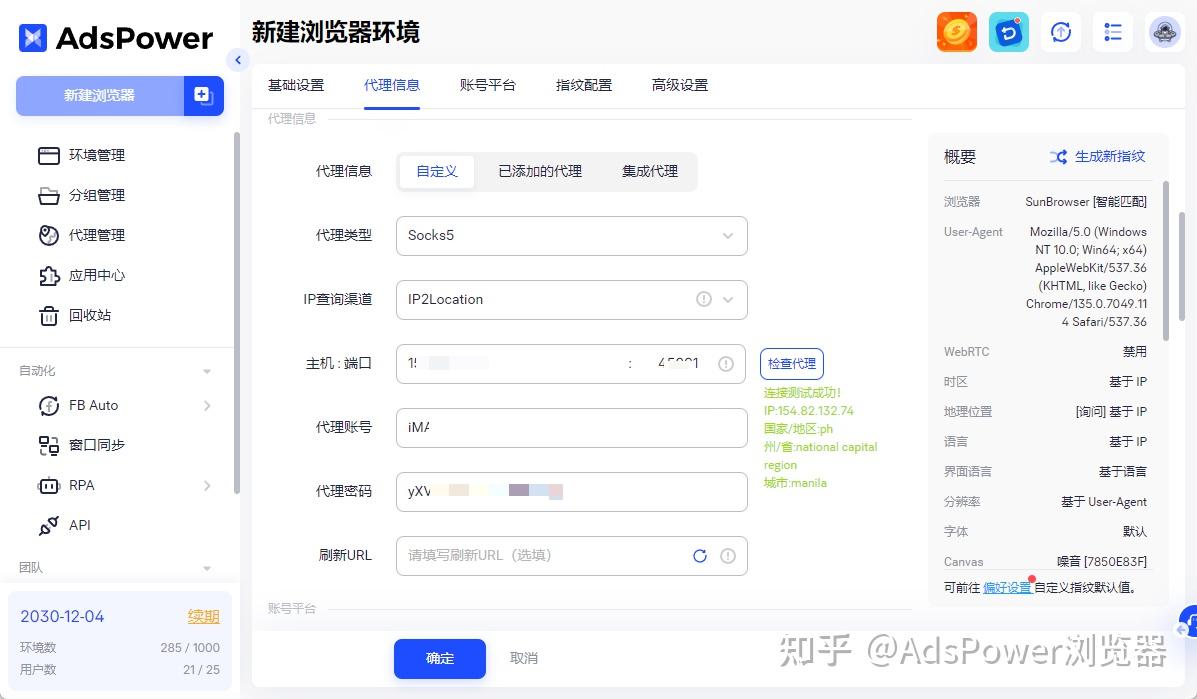
Task: Open the list icon in the top-right toolbar
Action: (x=1112, y=32)
